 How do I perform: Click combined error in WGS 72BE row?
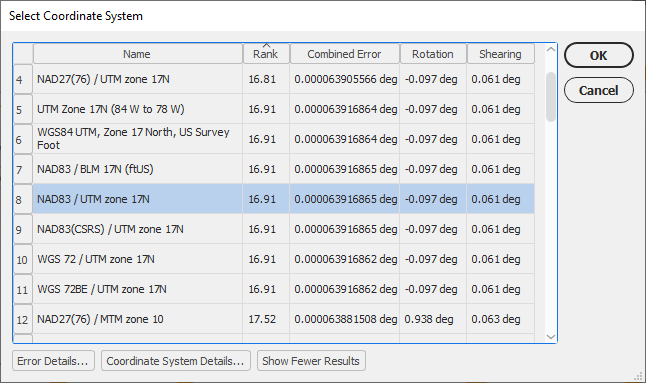point(344,290)
